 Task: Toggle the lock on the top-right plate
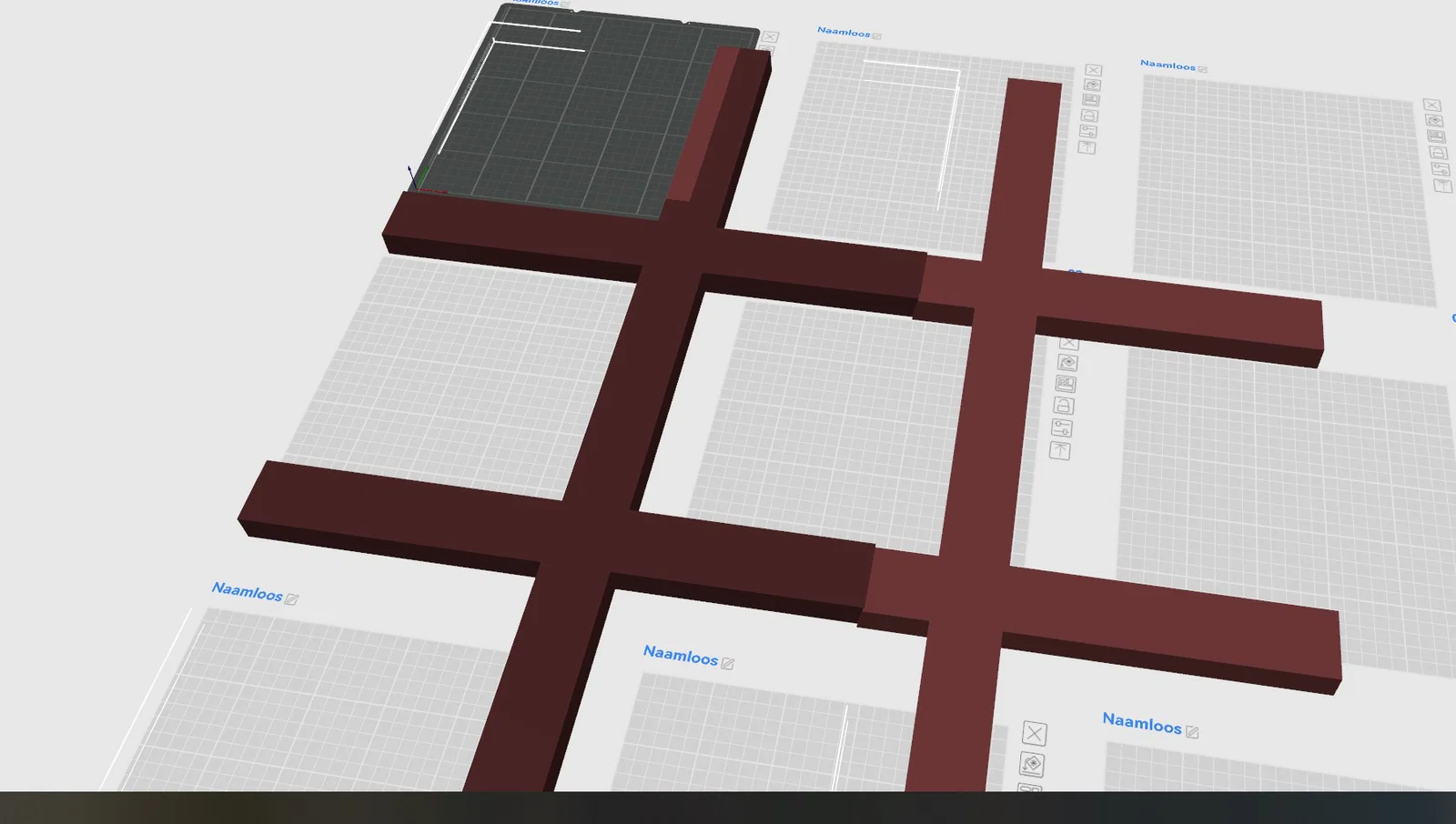point(1438,153)
